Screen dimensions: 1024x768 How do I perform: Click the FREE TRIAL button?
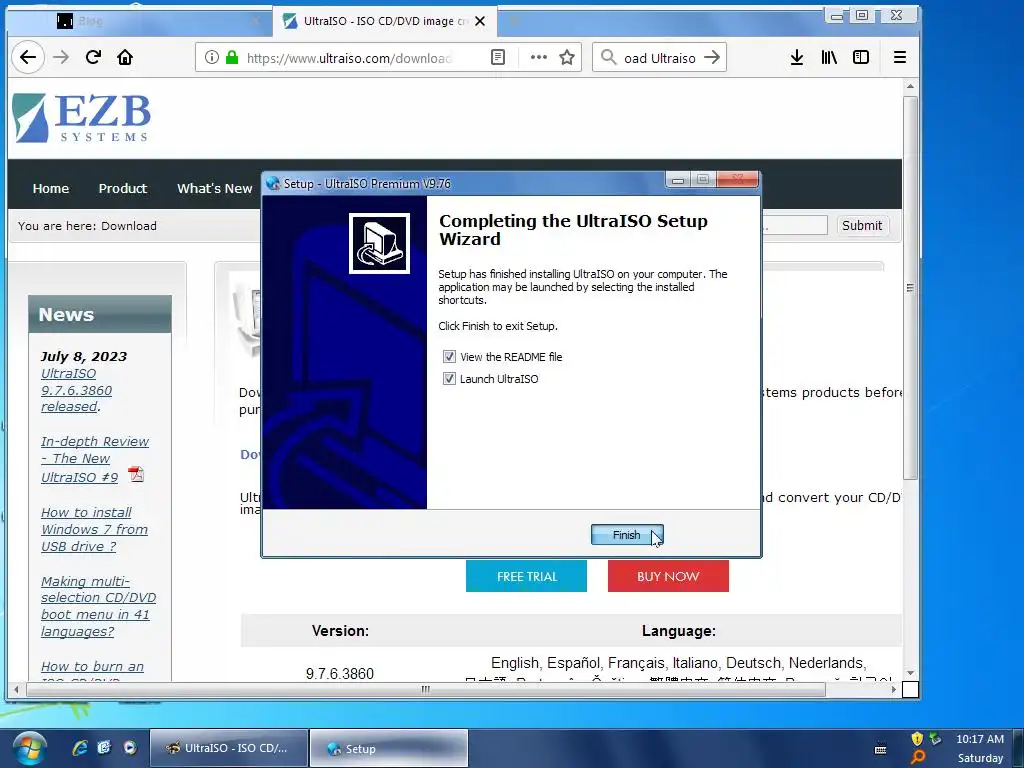pyautogui.click(x=526, y=576)
